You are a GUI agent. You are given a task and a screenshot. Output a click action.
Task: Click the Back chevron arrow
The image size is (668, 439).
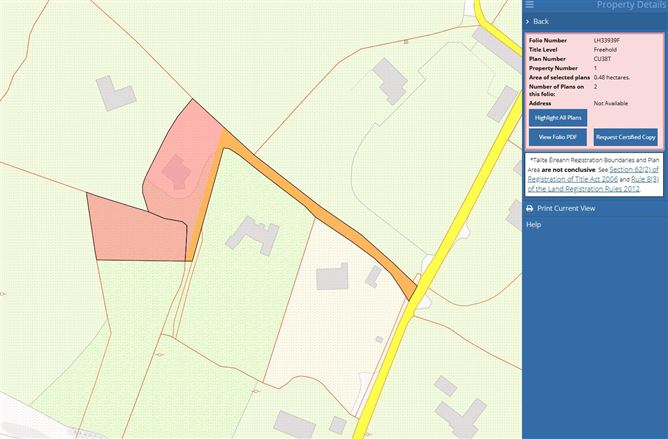click(529, 21)
